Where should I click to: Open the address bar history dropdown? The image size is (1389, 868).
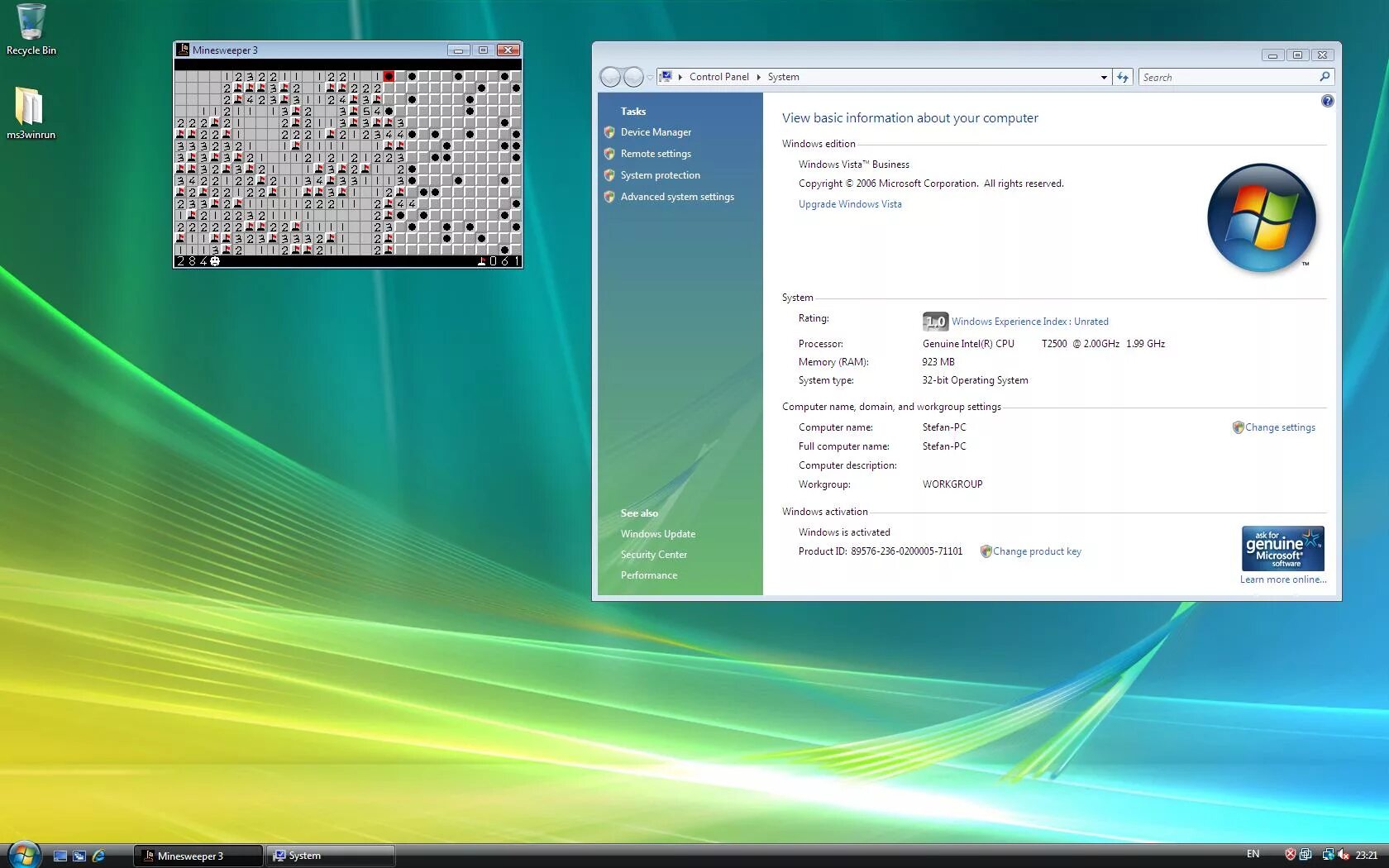(x=1104, y=77)
